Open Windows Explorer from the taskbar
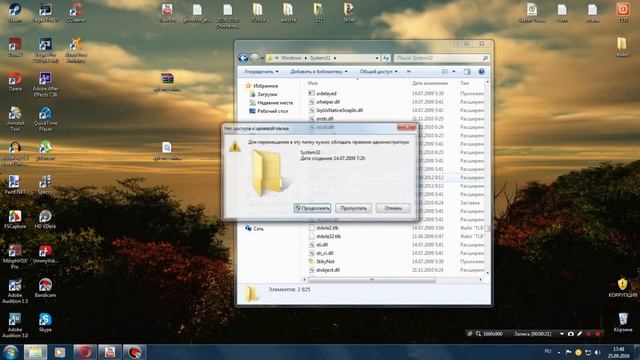Viewport: 640px width, 360px height. click(x=35, y=352)
